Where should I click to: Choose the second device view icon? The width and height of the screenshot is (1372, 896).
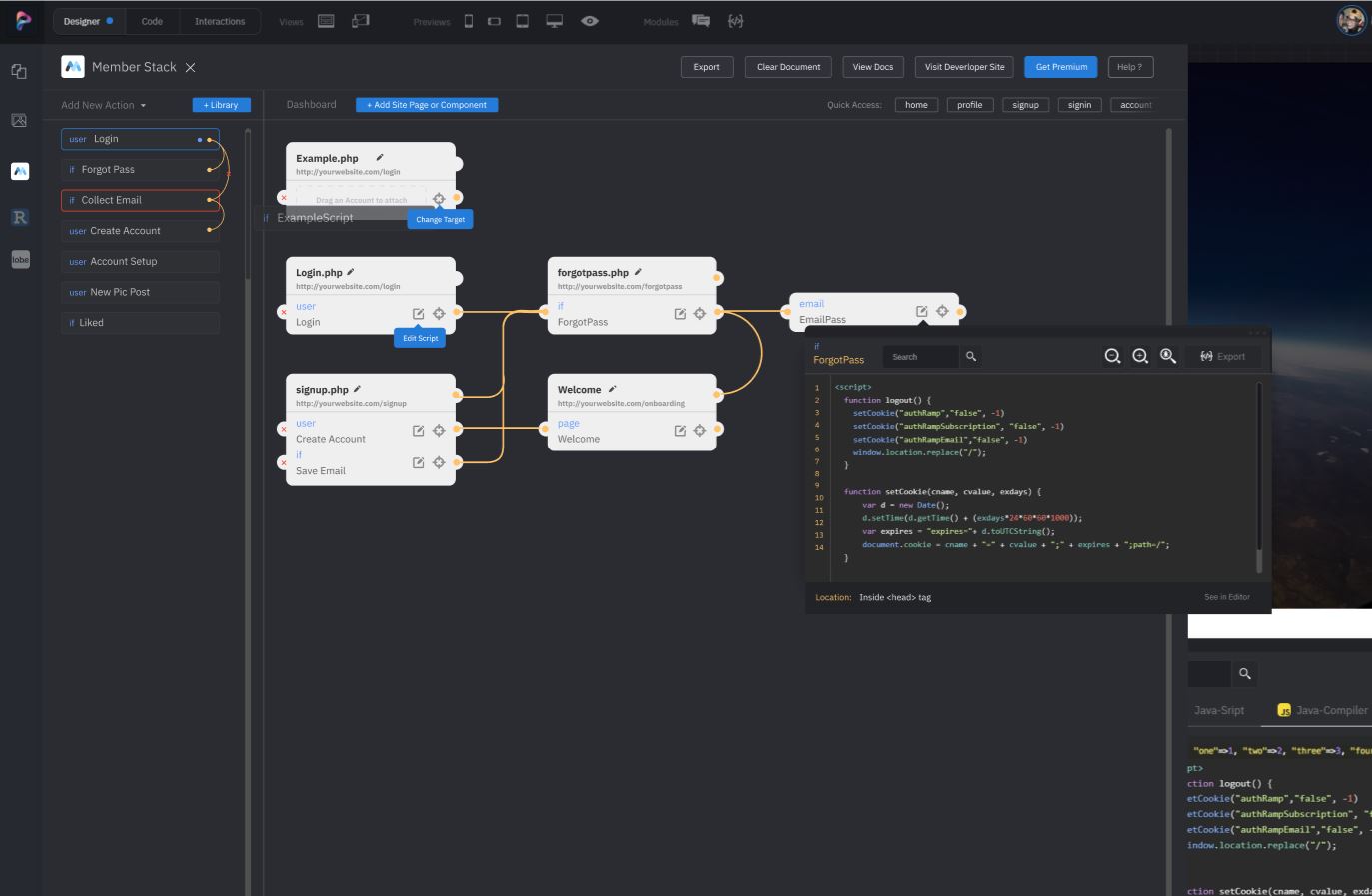tap(361, 21)
